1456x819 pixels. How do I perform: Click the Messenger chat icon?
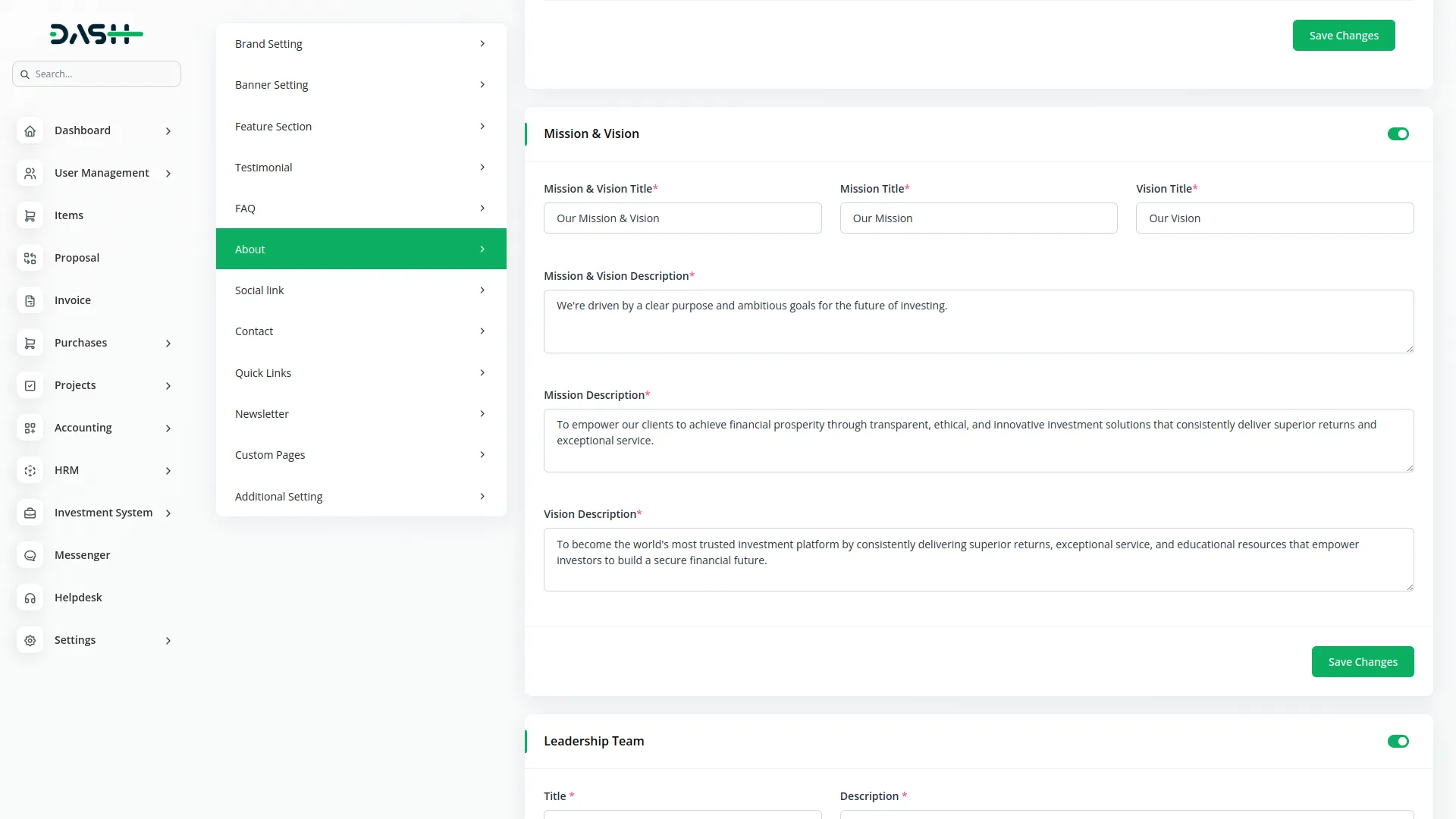(30, 556)
